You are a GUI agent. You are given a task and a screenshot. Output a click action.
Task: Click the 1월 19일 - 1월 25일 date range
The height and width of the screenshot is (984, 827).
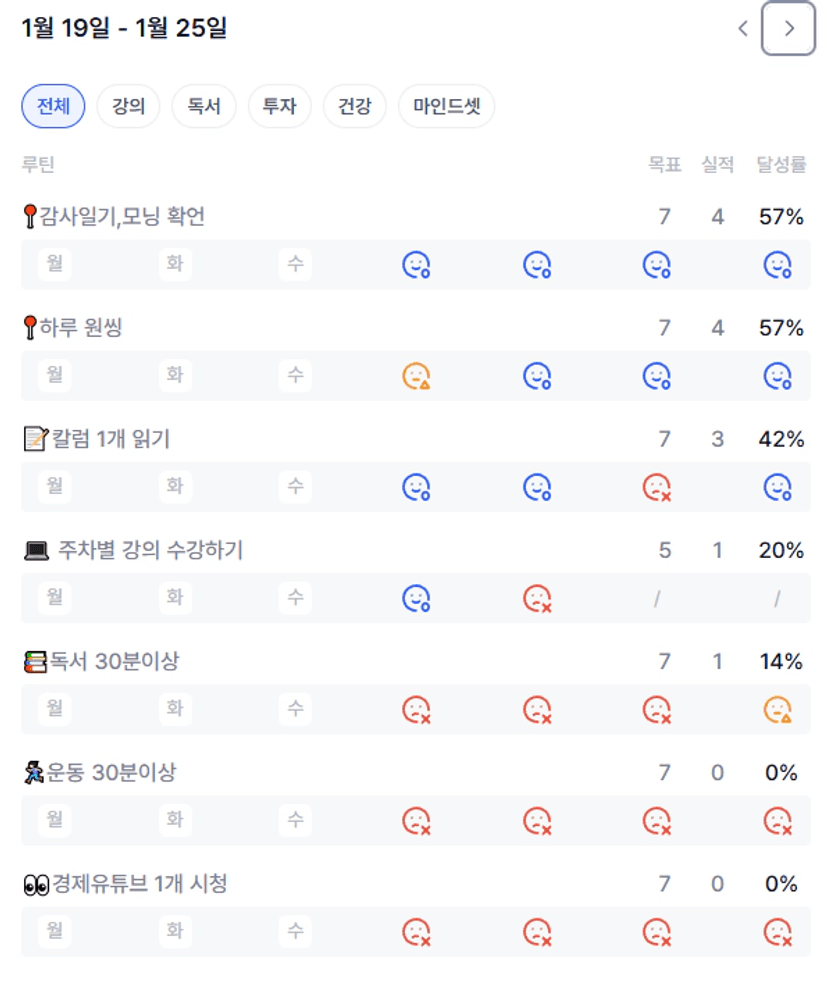point(124,28)
